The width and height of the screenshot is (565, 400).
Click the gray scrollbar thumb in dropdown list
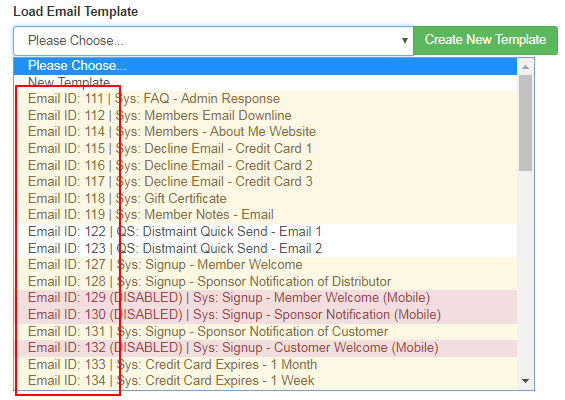(525, 123)
